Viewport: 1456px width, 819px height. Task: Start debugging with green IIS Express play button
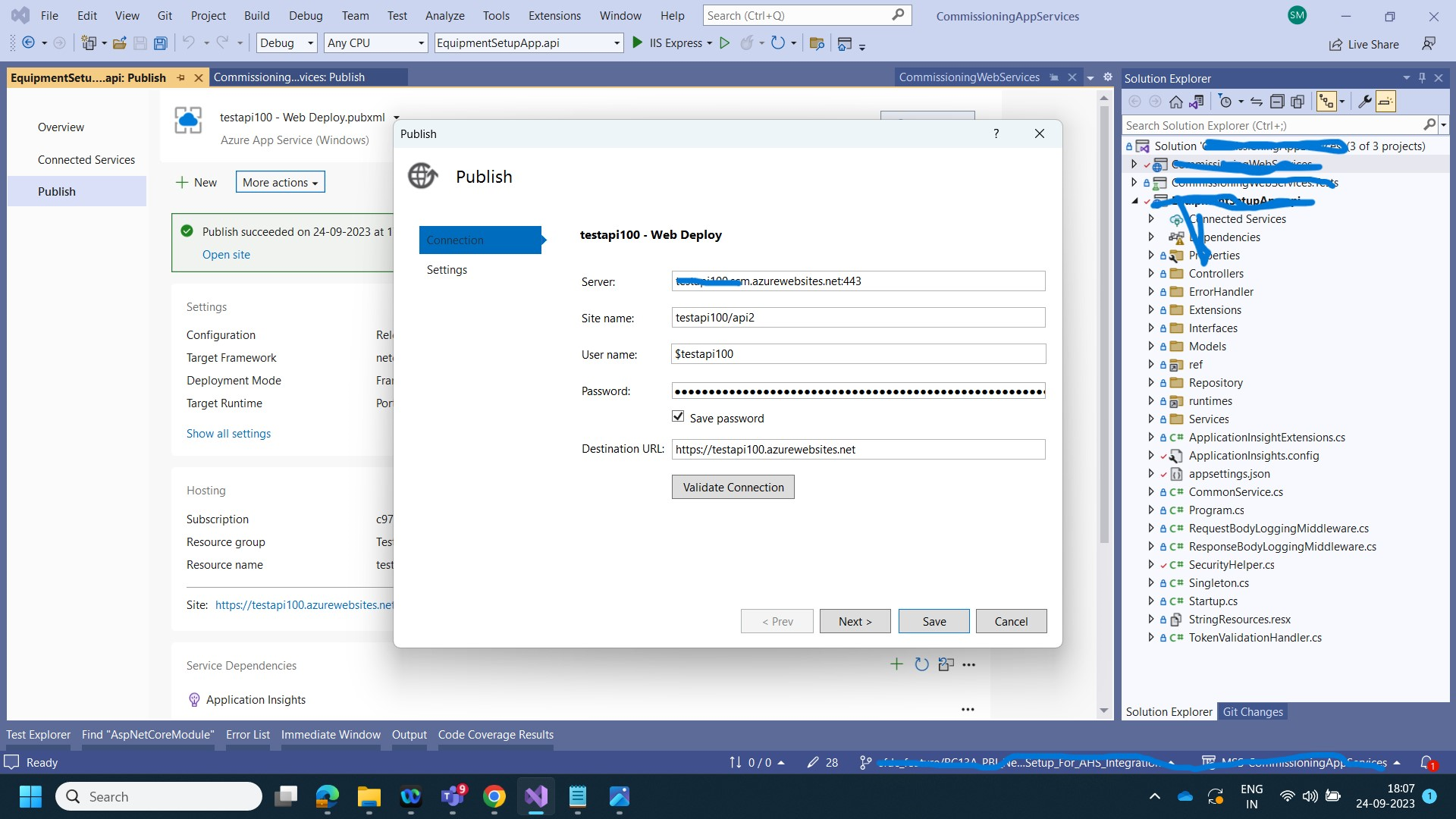click(x=638, y=43)
